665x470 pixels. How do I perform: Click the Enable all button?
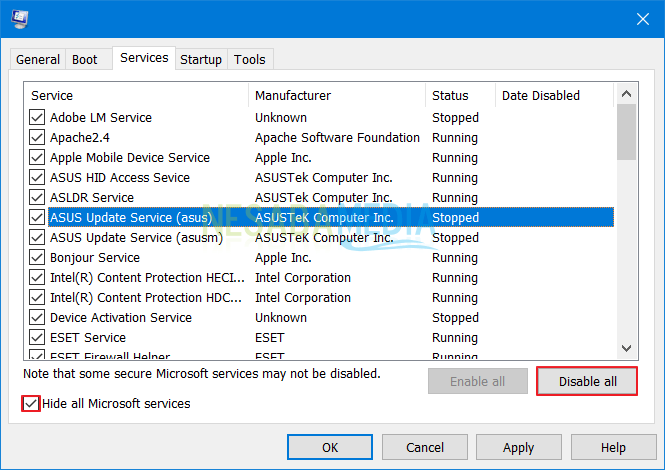point(478,381)
